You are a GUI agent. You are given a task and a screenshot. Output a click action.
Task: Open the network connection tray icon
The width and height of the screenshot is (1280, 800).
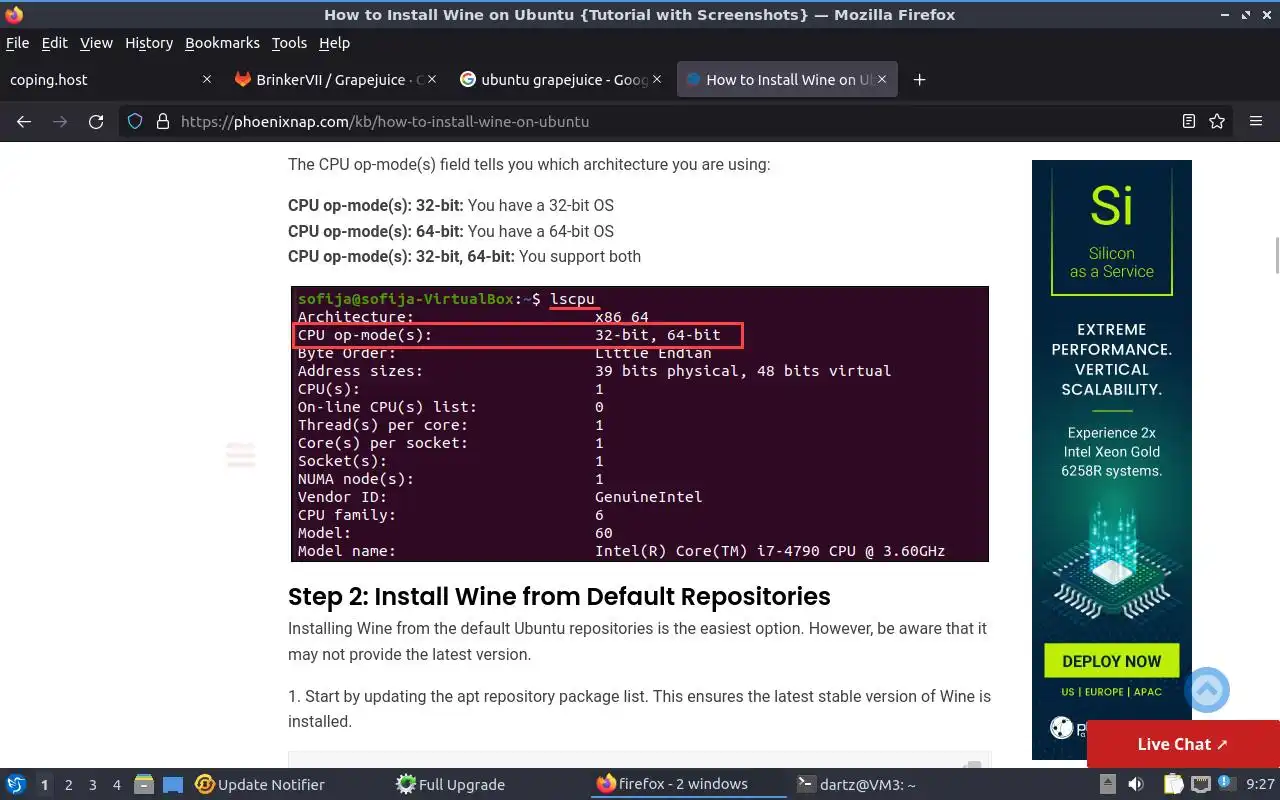(1201, 784)
